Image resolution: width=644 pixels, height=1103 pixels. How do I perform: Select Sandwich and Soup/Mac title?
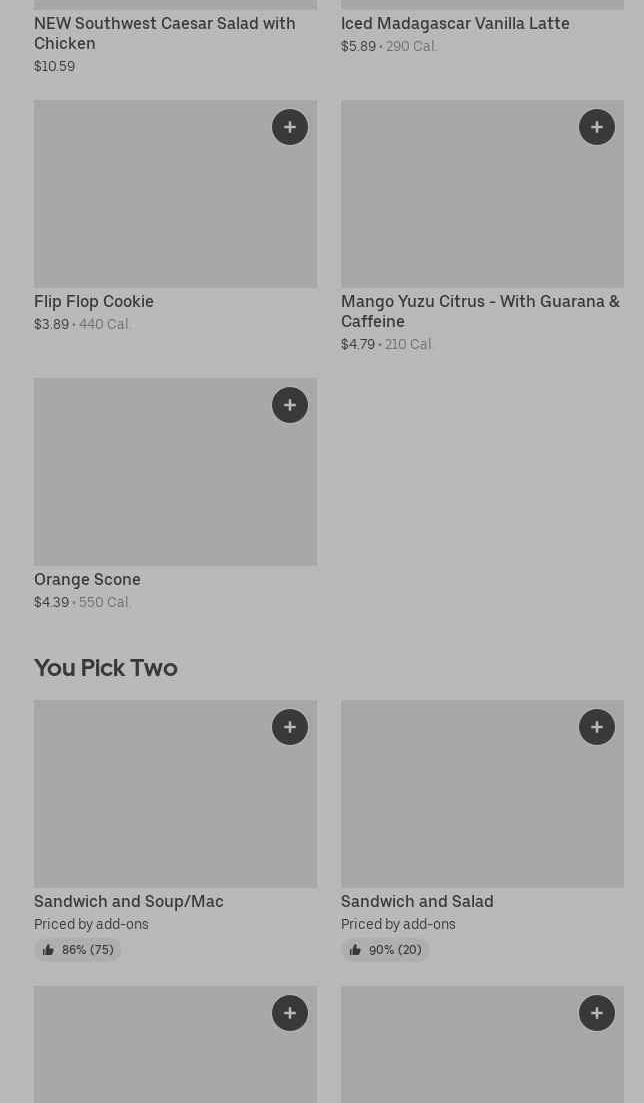129,901
